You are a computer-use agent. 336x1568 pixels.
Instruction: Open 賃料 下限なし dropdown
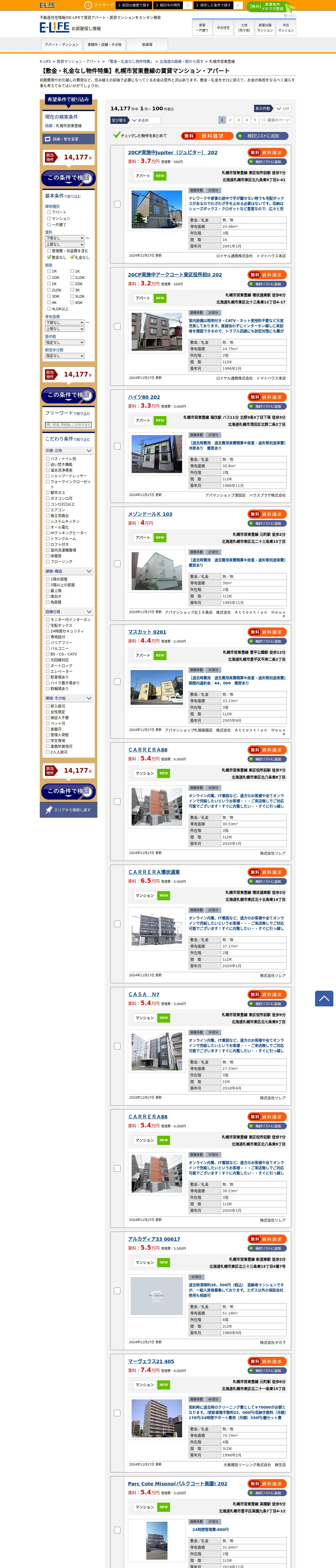pyautogui.click(x=65, y=238)
